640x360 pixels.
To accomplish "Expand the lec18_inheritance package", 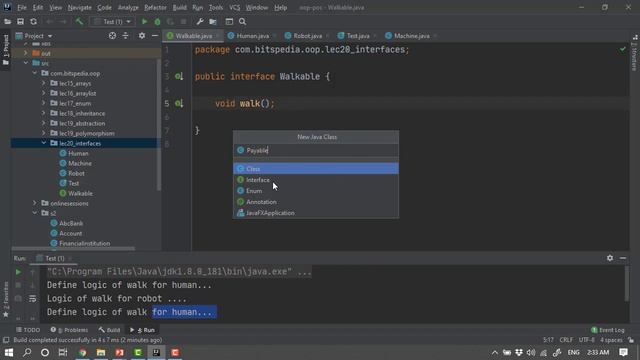I will [44, 113].
